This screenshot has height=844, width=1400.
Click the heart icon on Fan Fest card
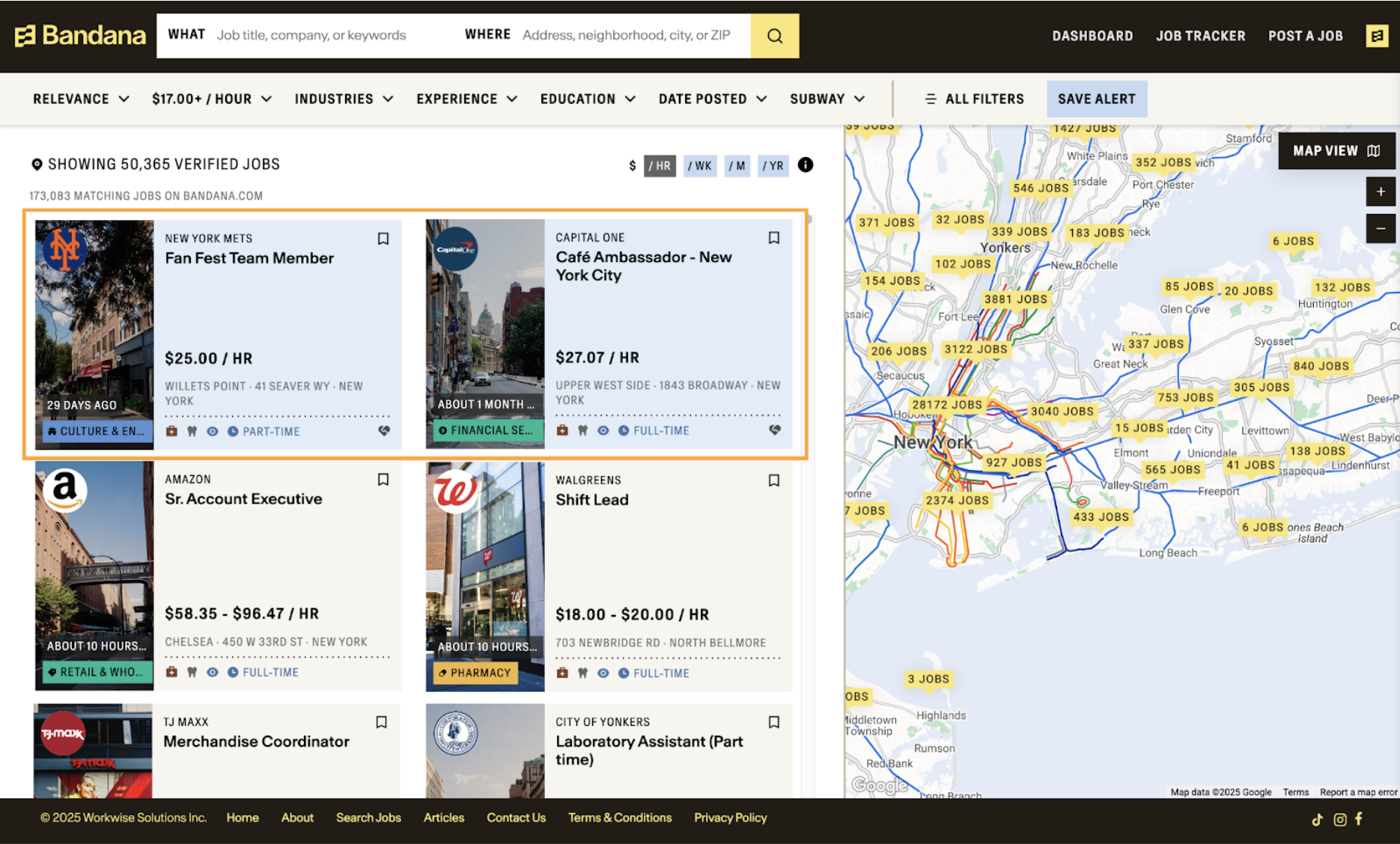point(384,431)
